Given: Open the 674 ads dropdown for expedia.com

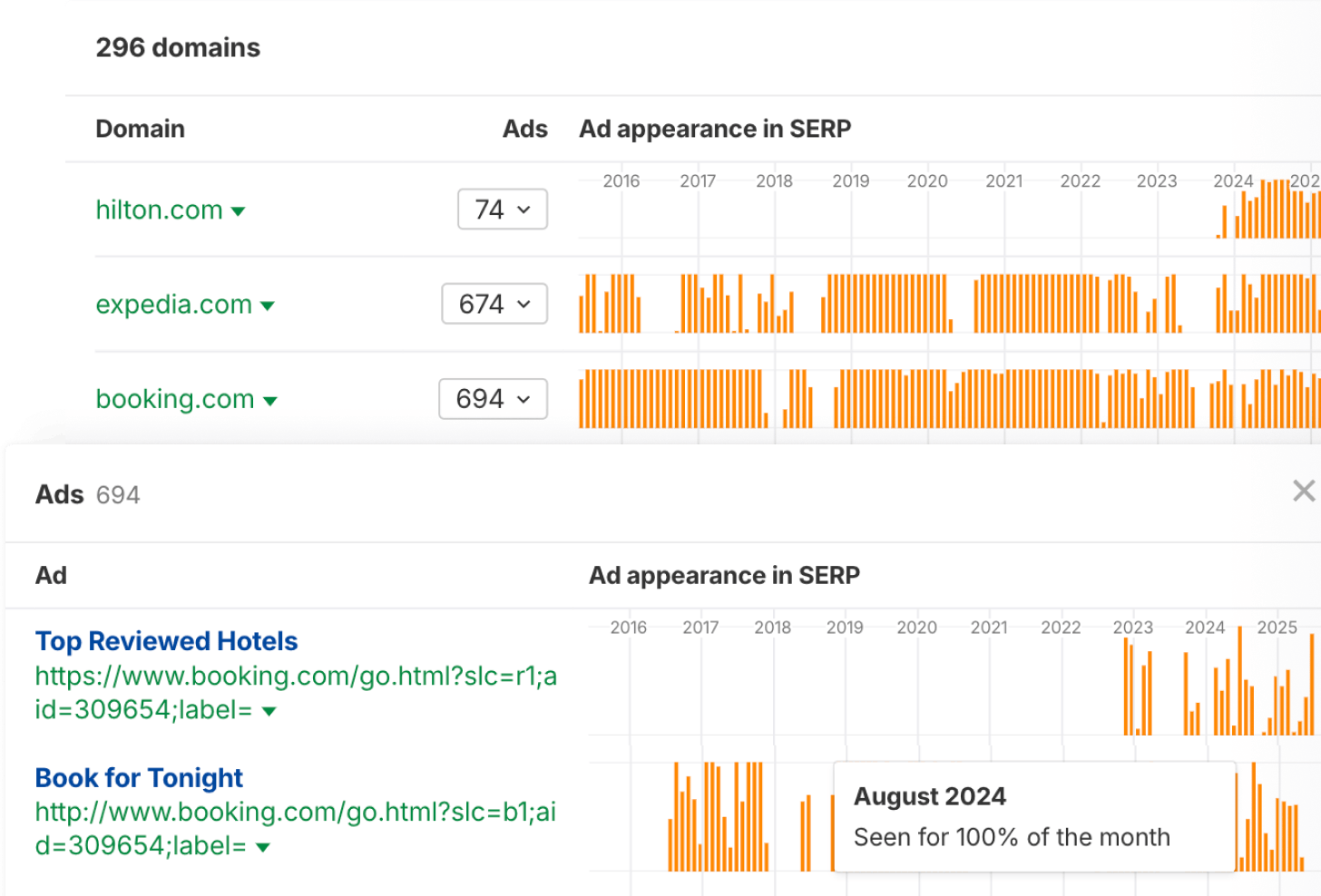Looking at the screenshot, I should click(x=494, y=304).
